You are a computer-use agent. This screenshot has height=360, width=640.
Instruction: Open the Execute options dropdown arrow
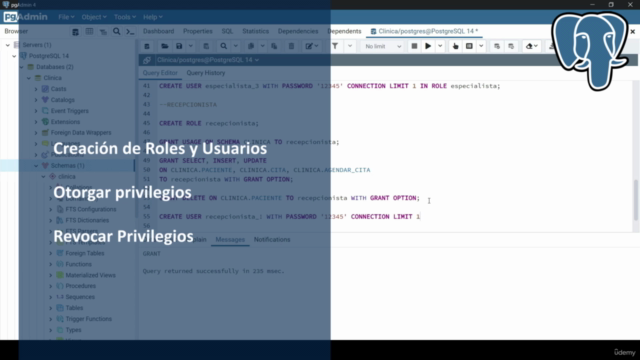click(x=440, y=46)
